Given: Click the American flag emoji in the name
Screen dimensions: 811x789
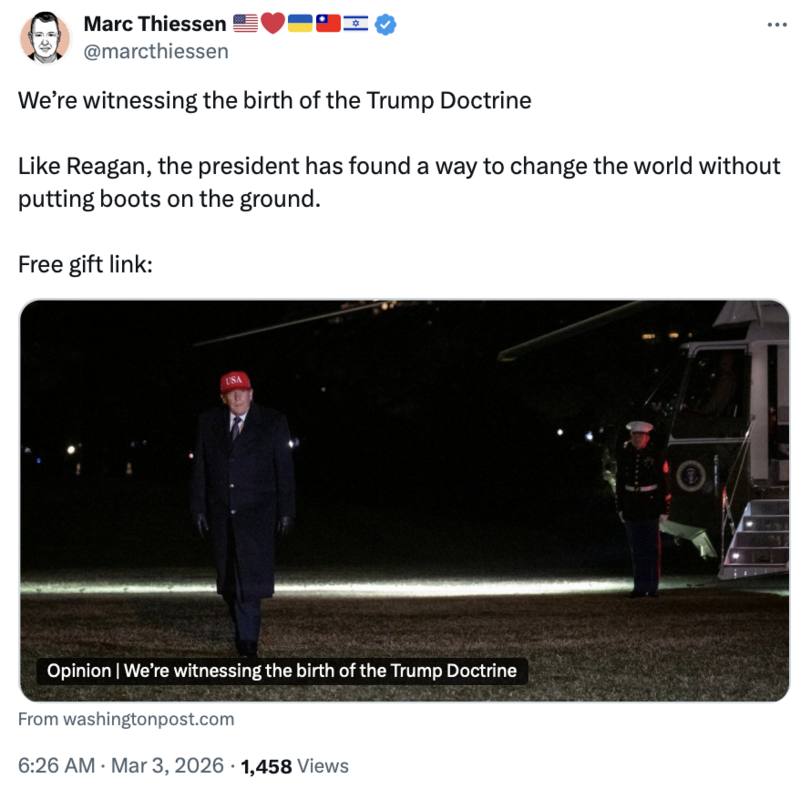Looking at the screenshot, I should [x=245, y=22].
